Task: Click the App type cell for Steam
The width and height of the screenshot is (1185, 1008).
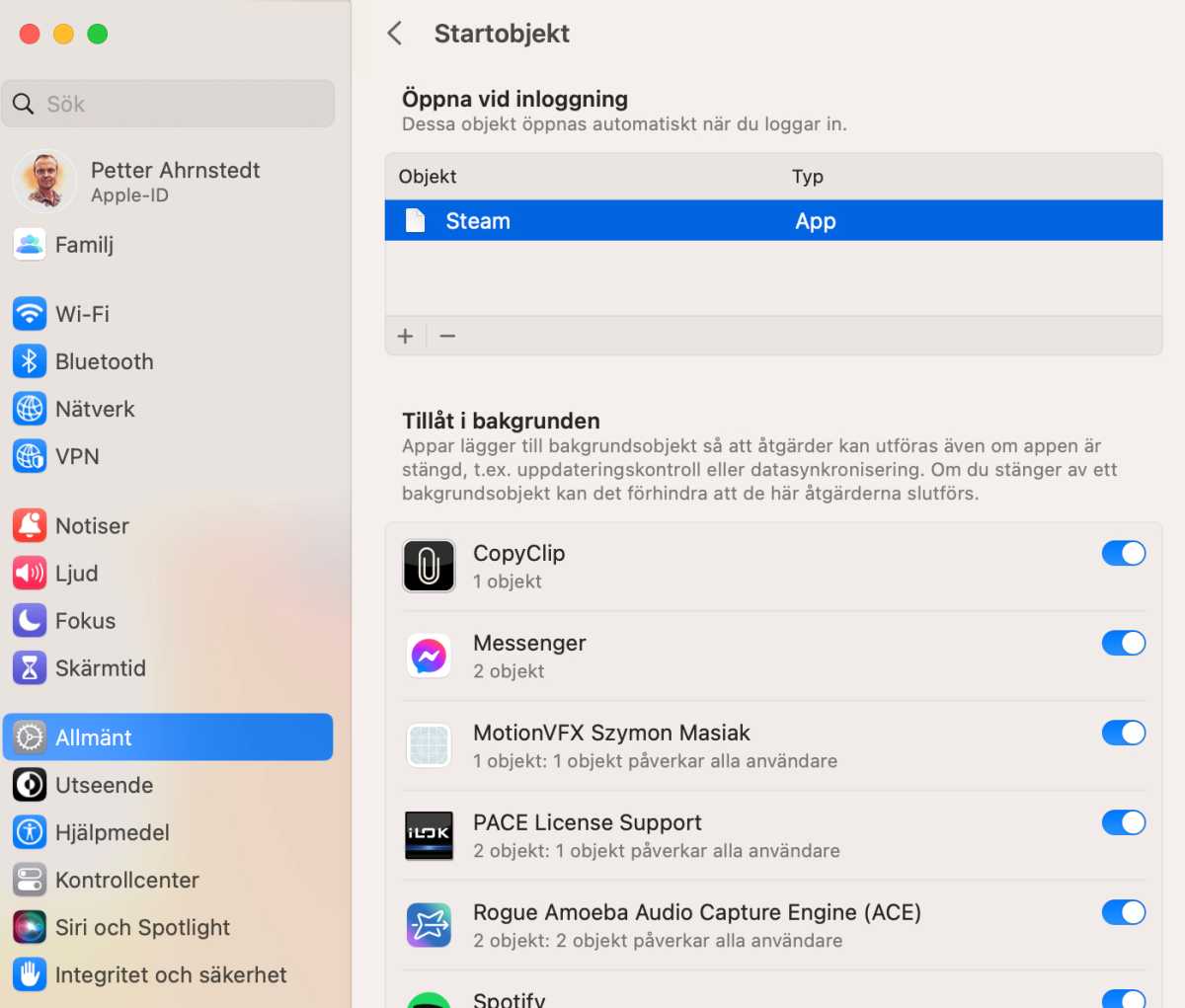Action: point(816,221)
